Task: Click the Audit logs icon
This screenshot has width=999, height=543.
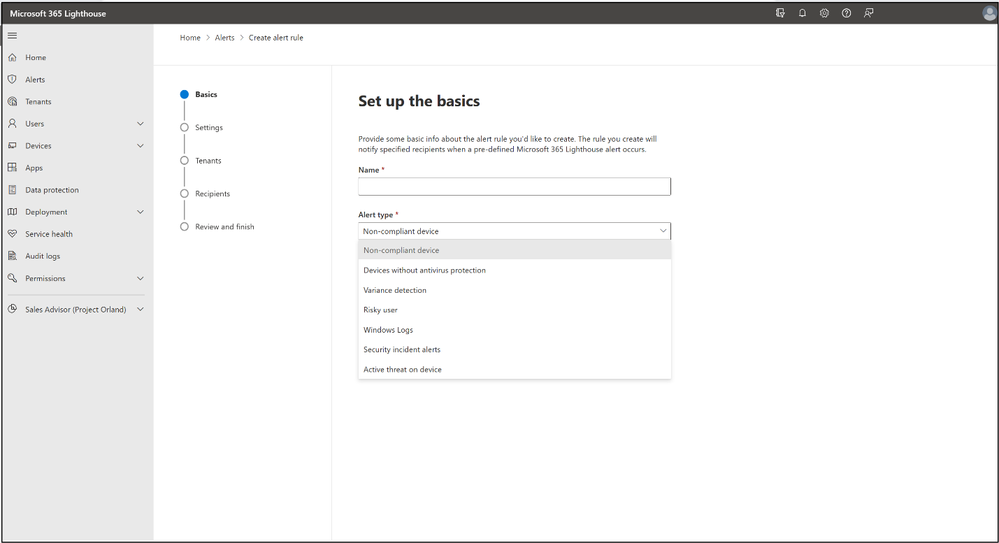Action: [x=12, y=256]
